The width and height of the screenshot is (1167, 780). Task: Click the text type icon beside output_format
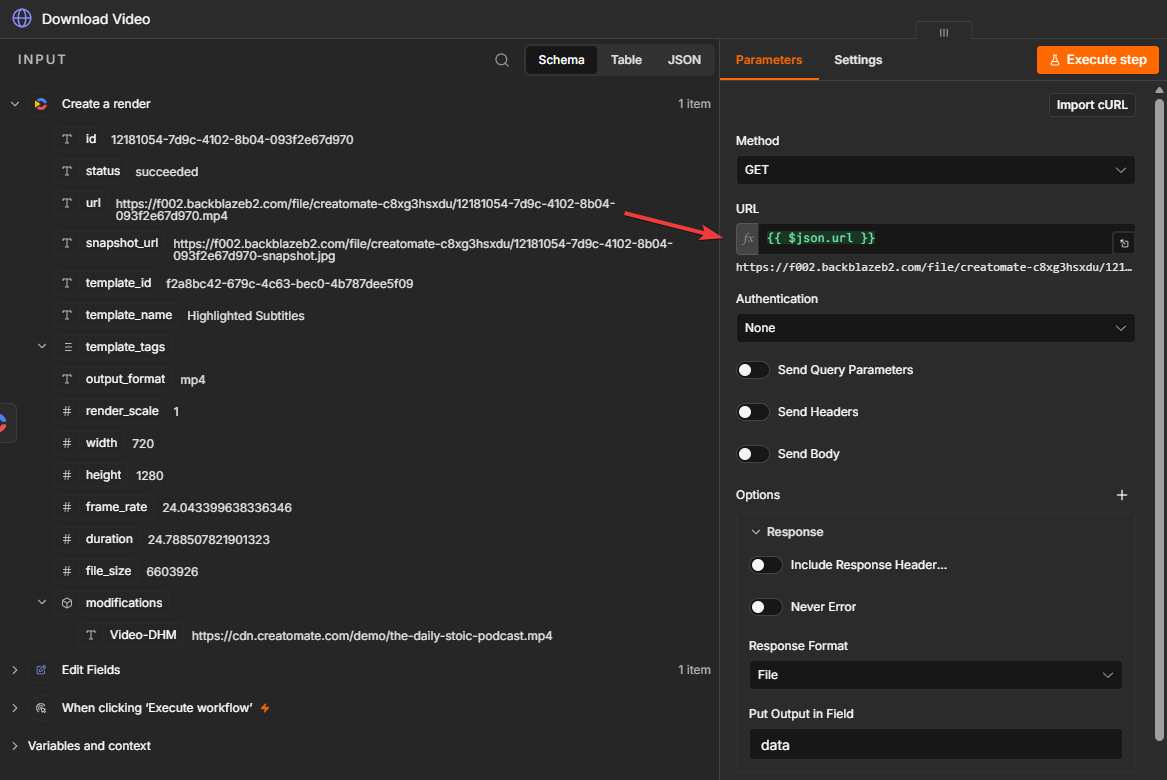click(67, 379)
